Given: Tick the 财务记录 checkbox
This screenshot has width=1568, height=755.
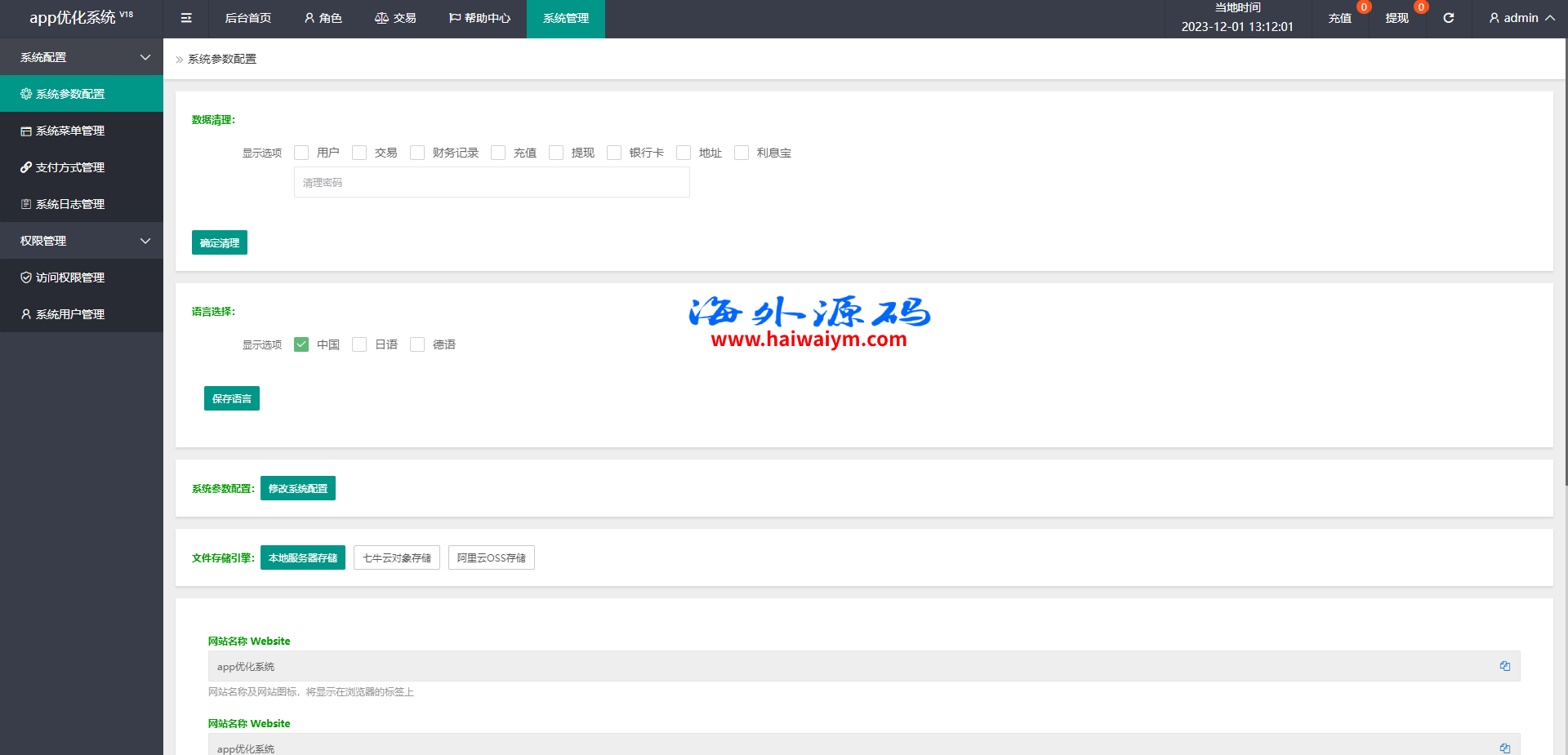Looking at the screenshot, I should click(x=417, y=153).
